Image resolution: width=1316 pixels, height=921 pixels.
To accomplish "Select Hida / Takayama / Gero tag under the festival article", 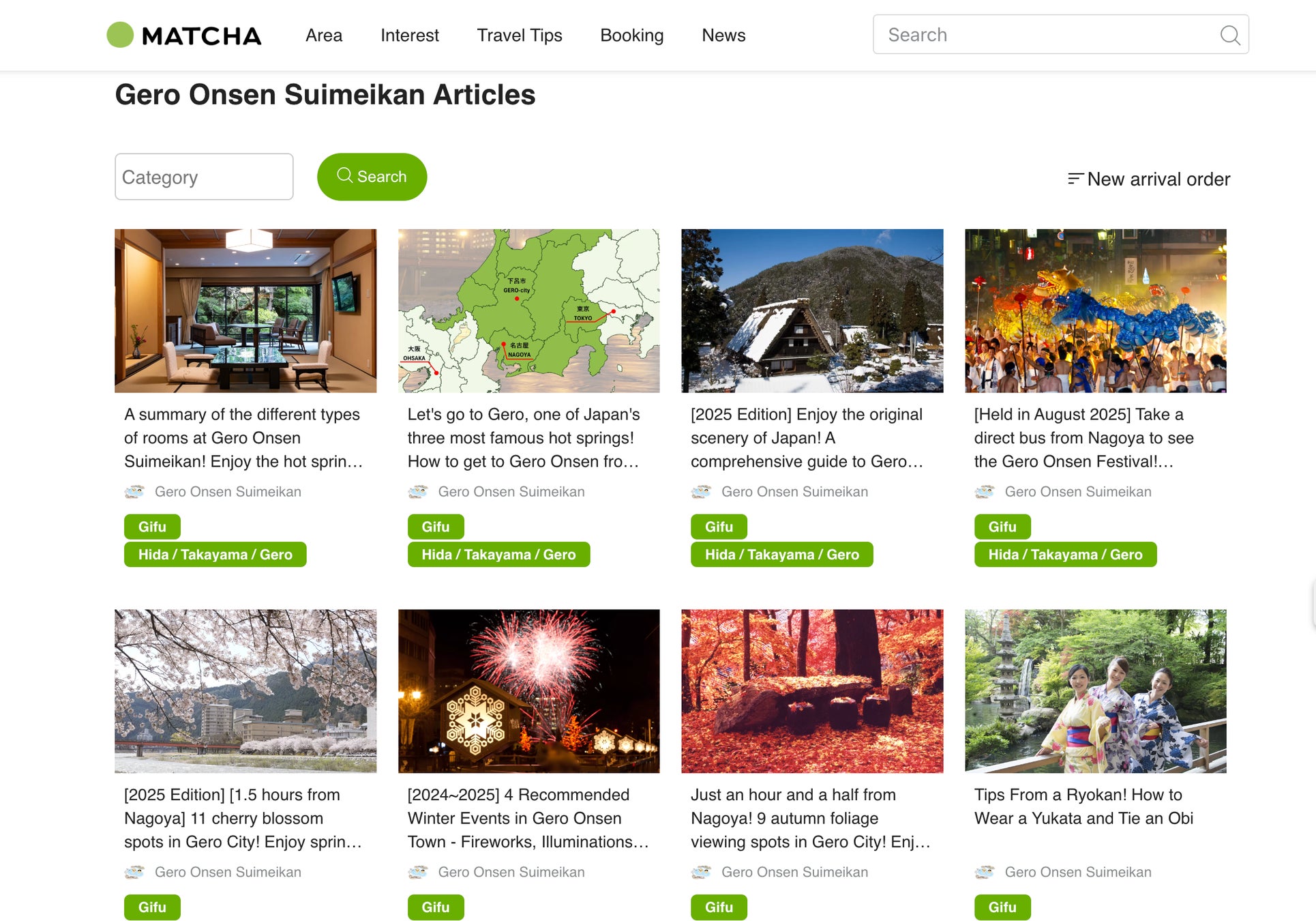I will [1065, 555].
